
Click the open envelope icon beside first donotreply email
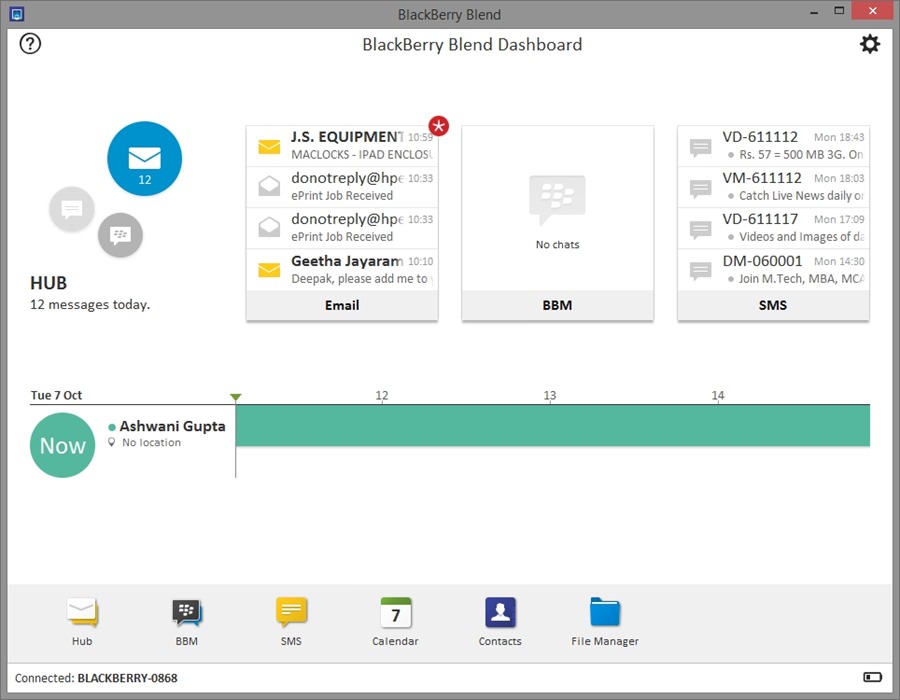coord(269,186)
